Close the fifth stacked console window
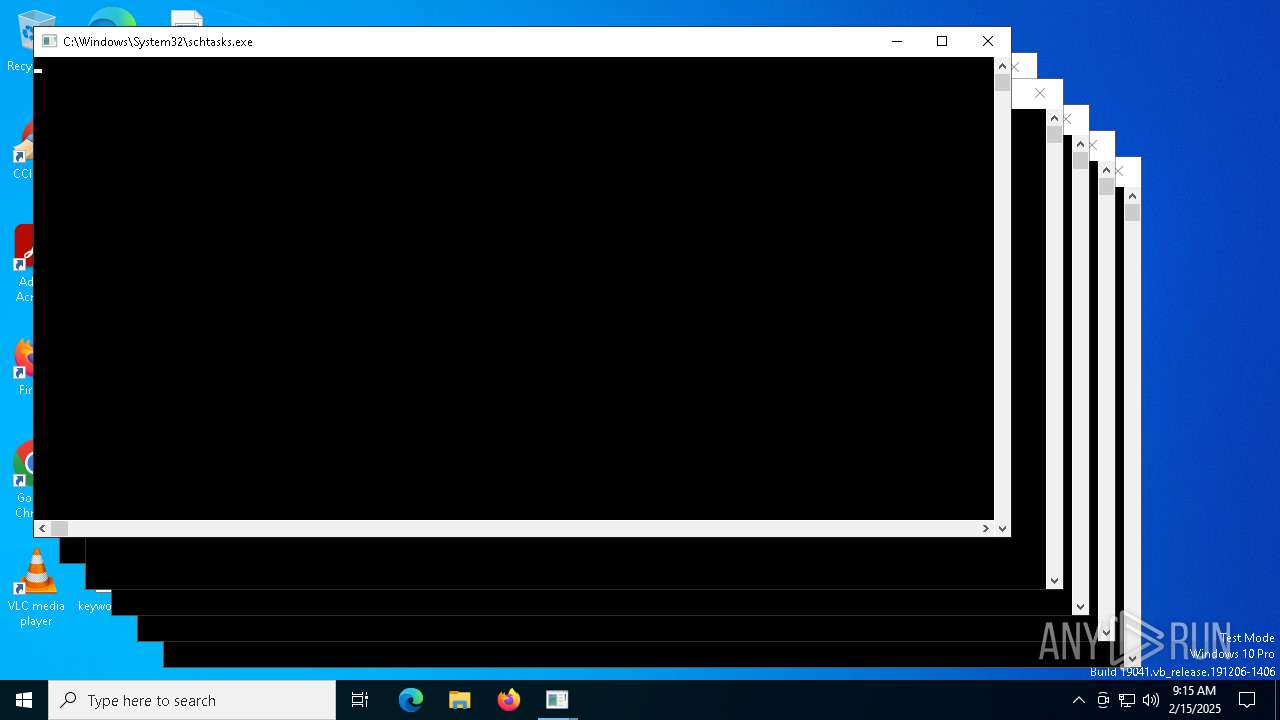Screen dimensions: 1280x720 1093,145
